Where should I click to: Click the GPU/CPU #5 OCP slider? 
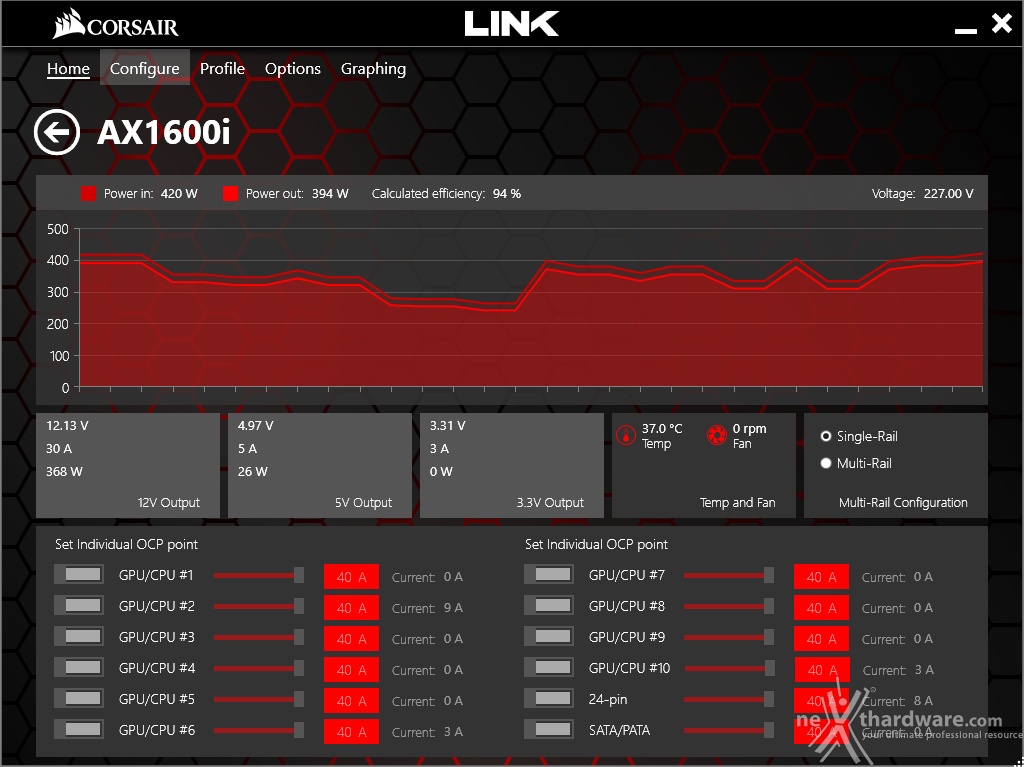click(259, 699)
